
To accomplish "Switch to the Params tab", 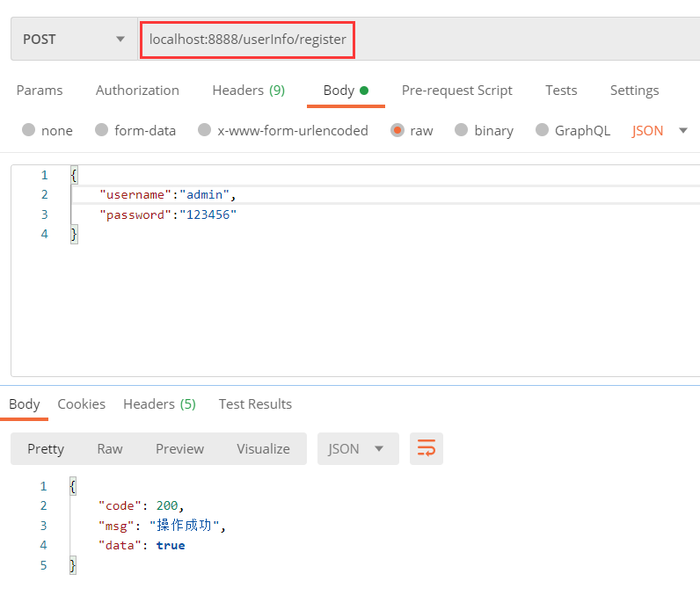I will (39, 90).
